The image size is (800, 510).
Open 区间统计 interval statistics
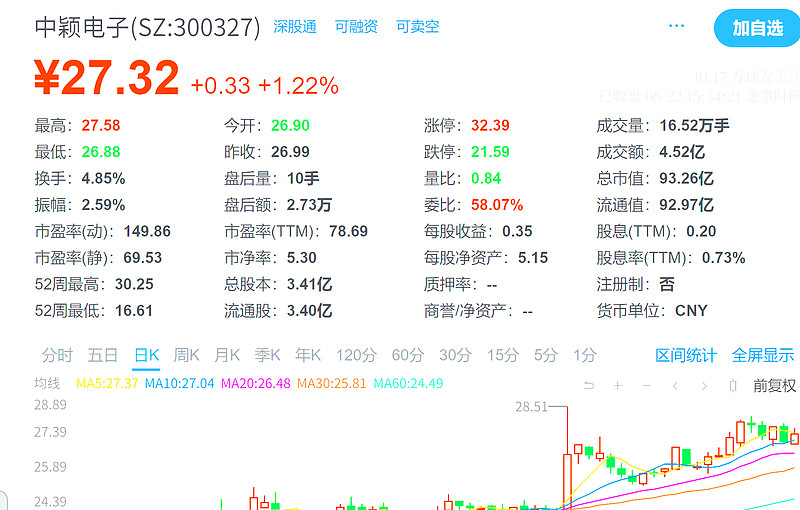(x=686, y=355)
